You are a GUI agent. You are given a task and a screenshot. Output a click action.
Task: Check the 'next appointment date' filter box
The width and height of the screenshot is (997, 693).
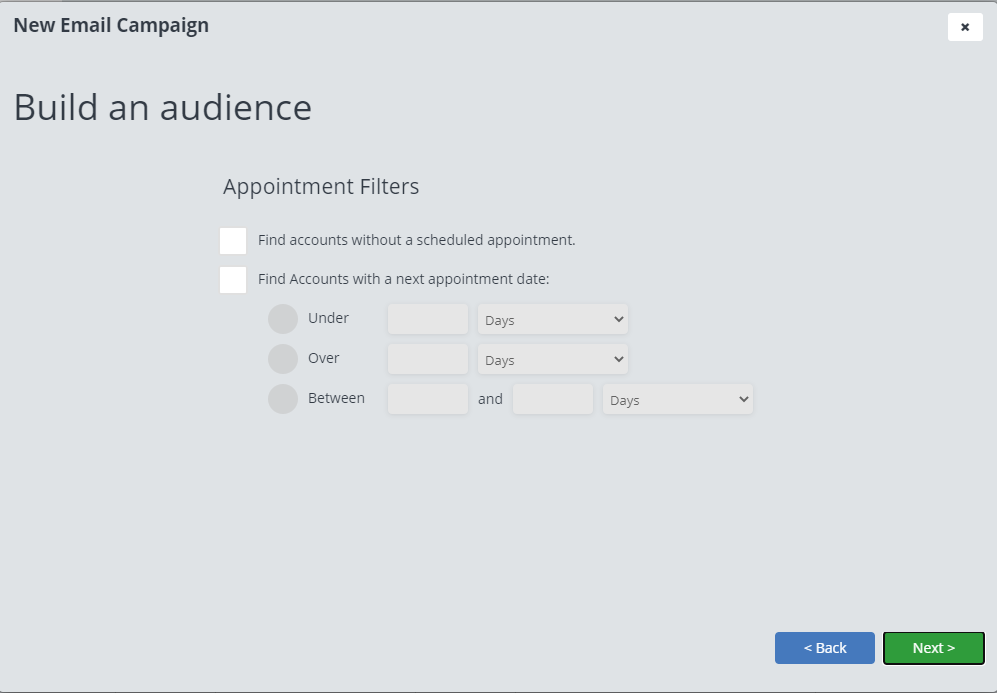(233, 280)
